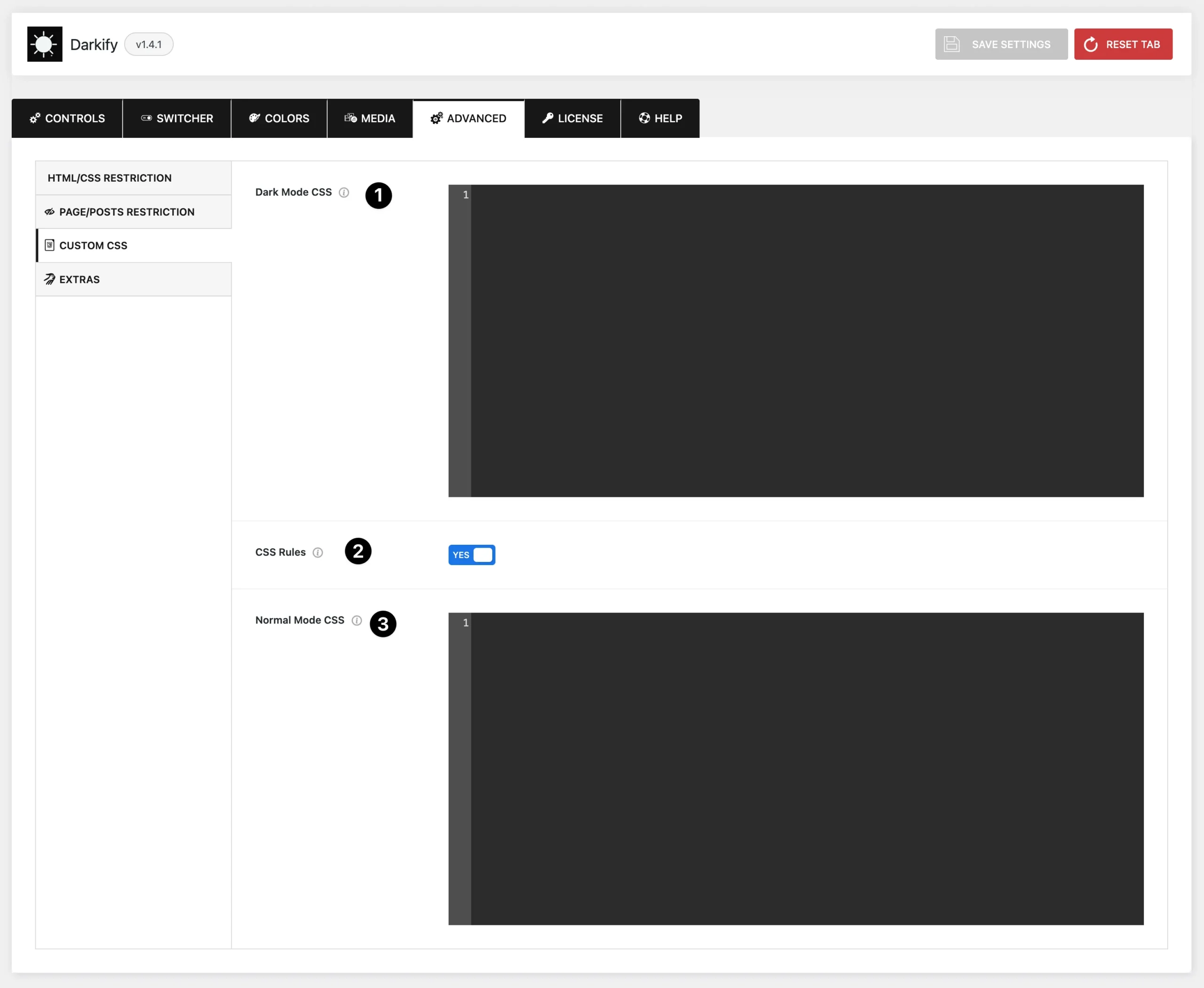This screenshot has width=1204, height=988.
Task: Open the License tab
Action: click(x=572, y=119)
